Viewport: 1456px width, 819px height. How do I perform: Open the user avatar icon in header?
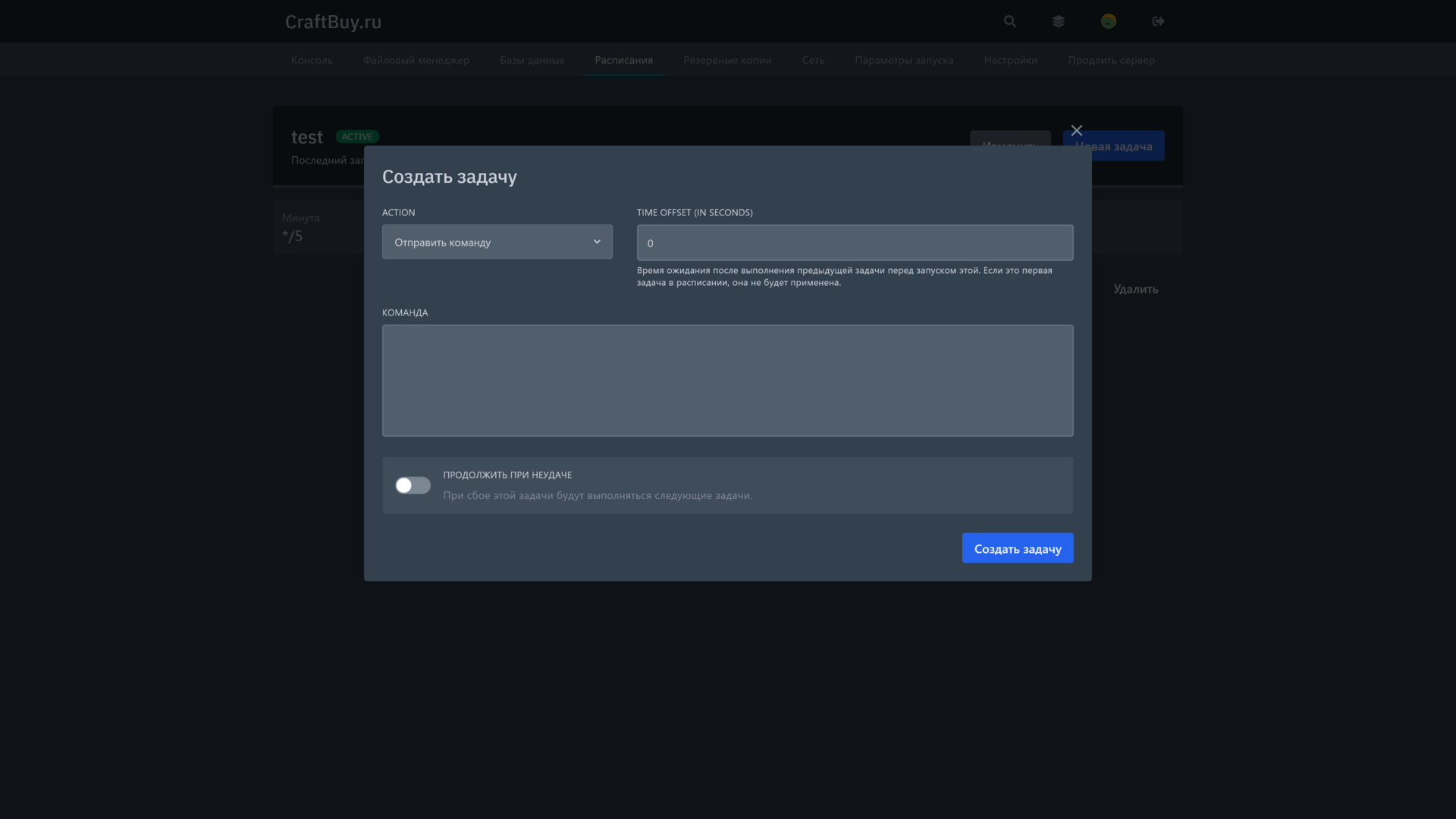(x=1109, y=21)
